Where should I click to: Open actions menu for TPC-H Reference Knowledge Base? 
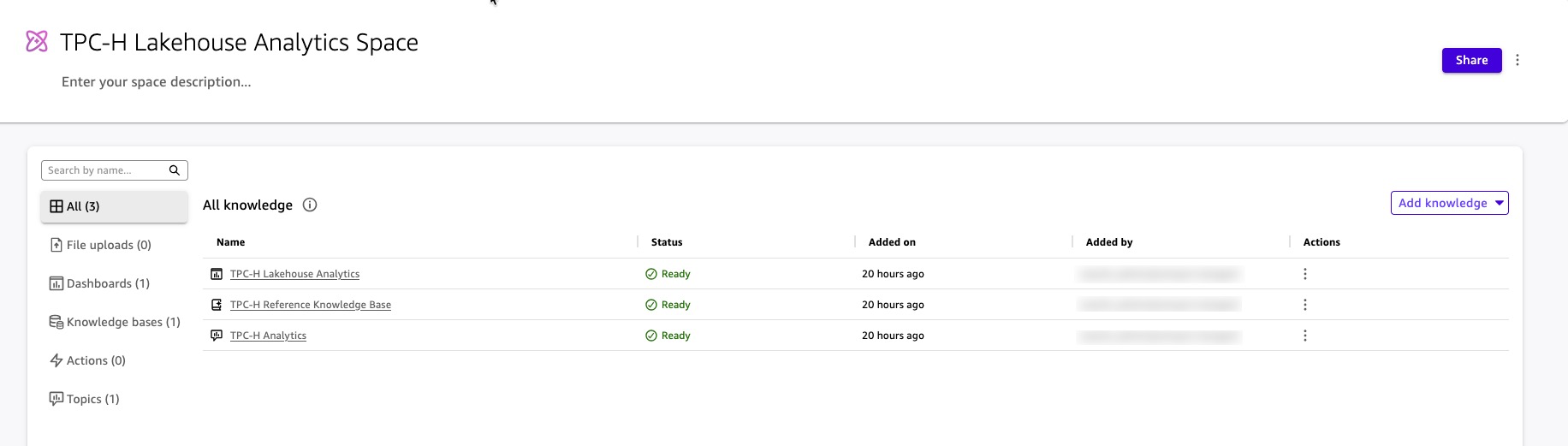pos(1304,305)
